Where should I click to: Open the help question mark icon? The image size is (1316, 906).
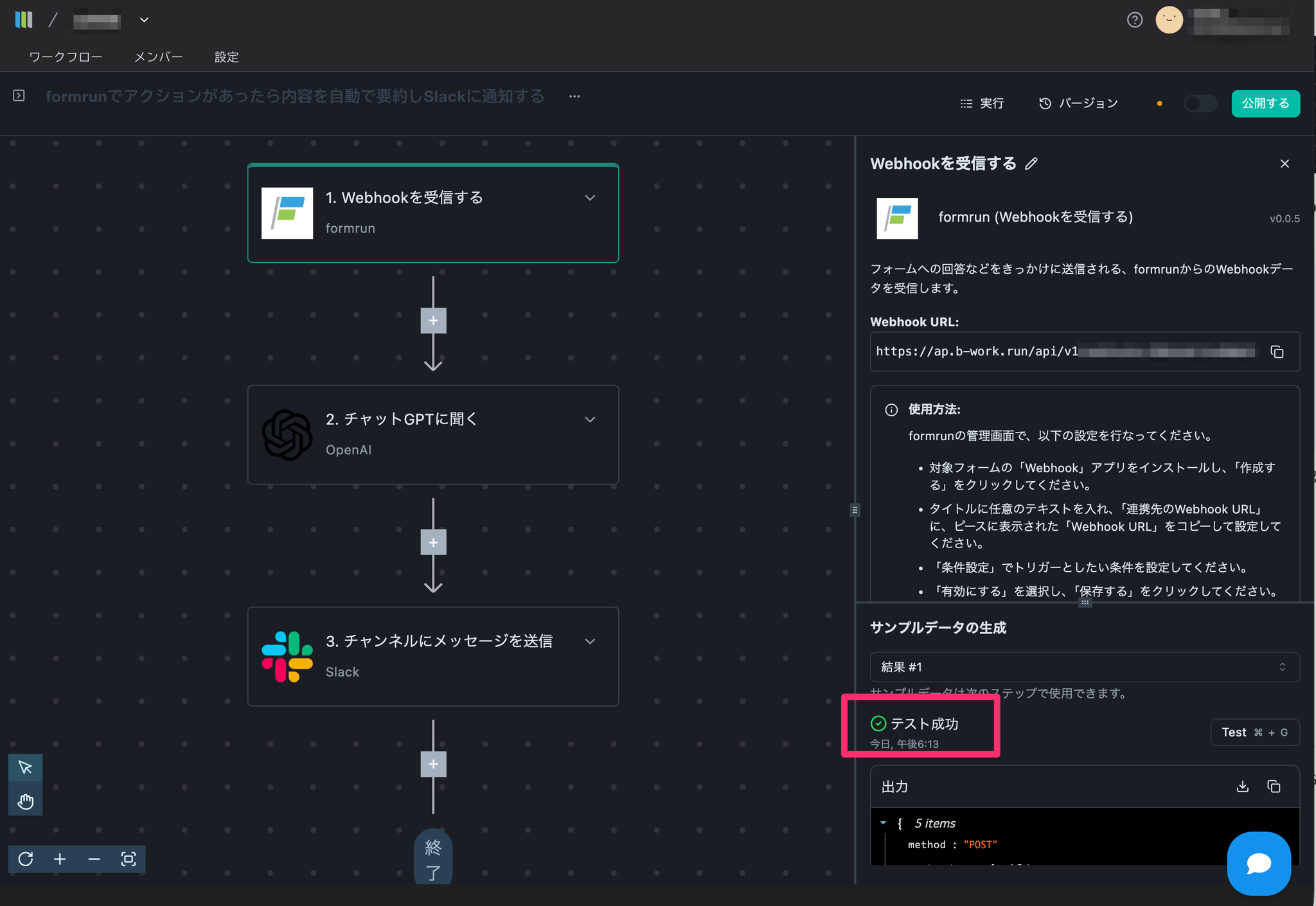click(x=1135, y=20)
